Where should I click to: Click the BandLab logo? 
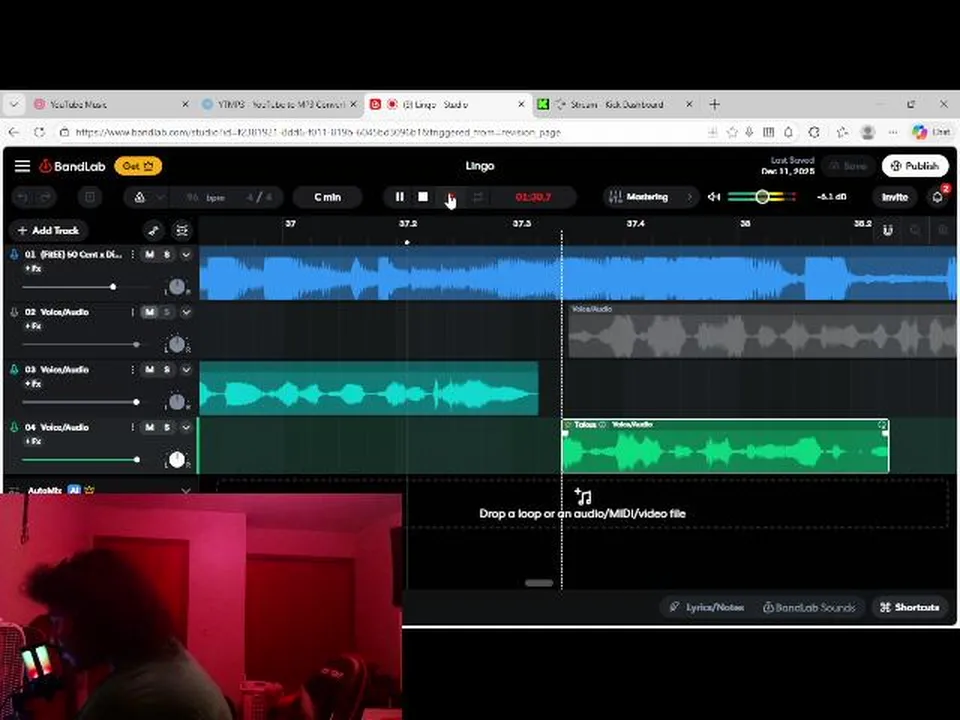tap(72, 166)
